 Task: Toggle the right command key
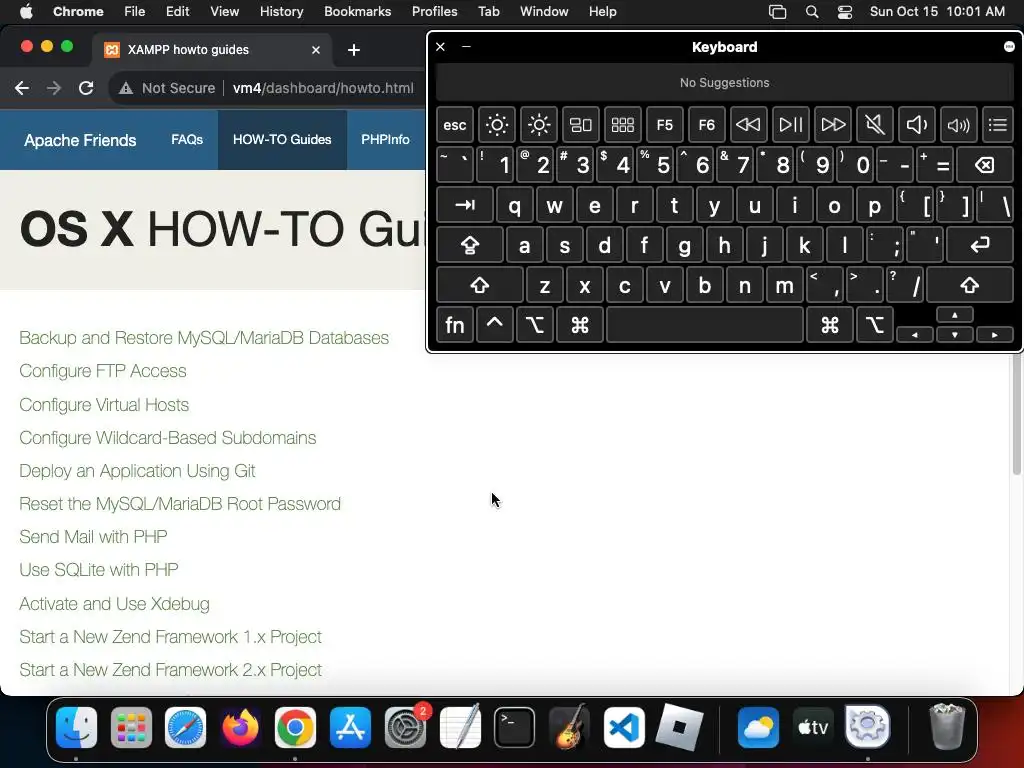pyautogui.click(x=829, y=325)
